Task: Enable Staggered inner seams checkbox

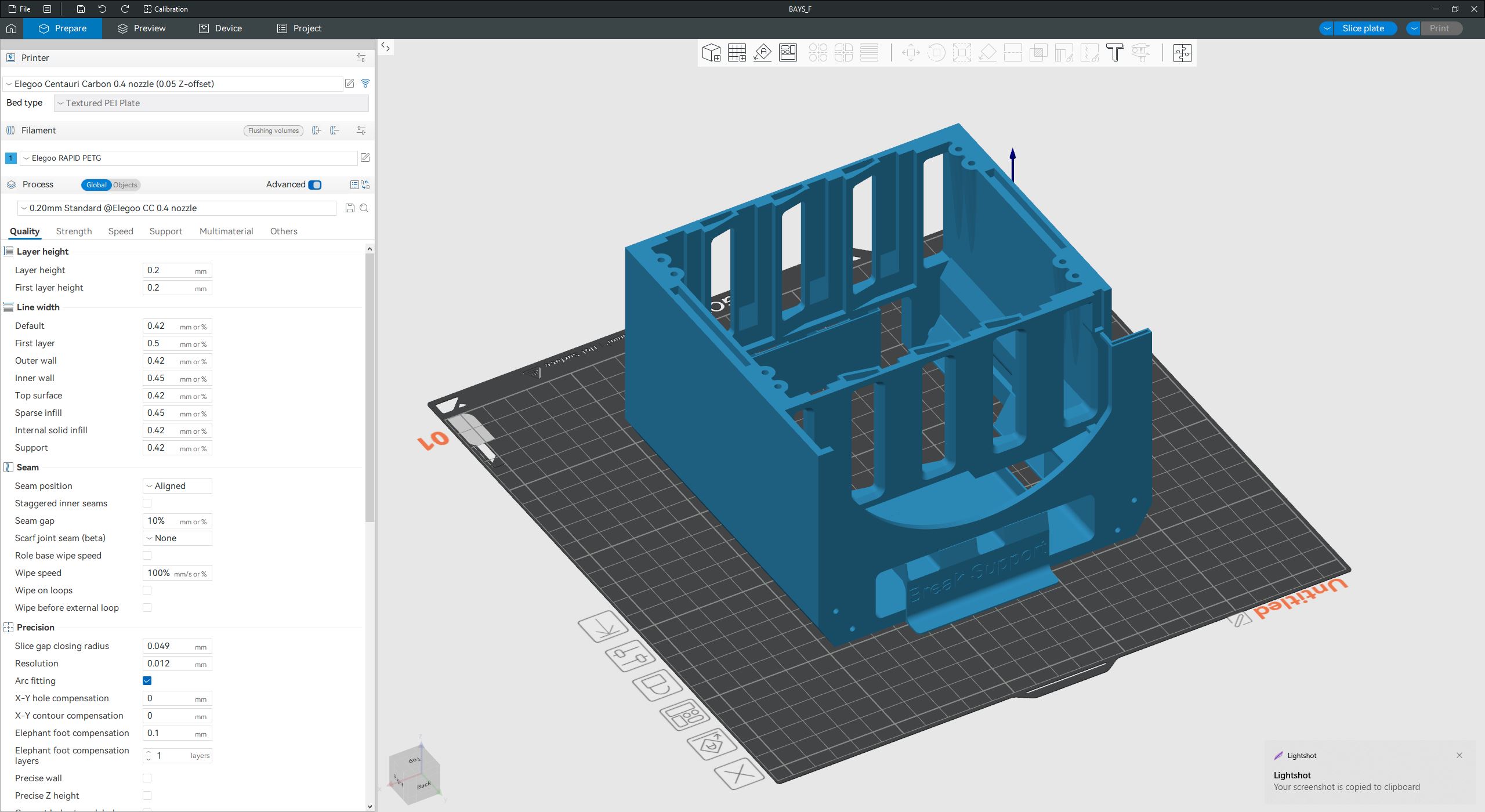Action: (x=147, y=503)
